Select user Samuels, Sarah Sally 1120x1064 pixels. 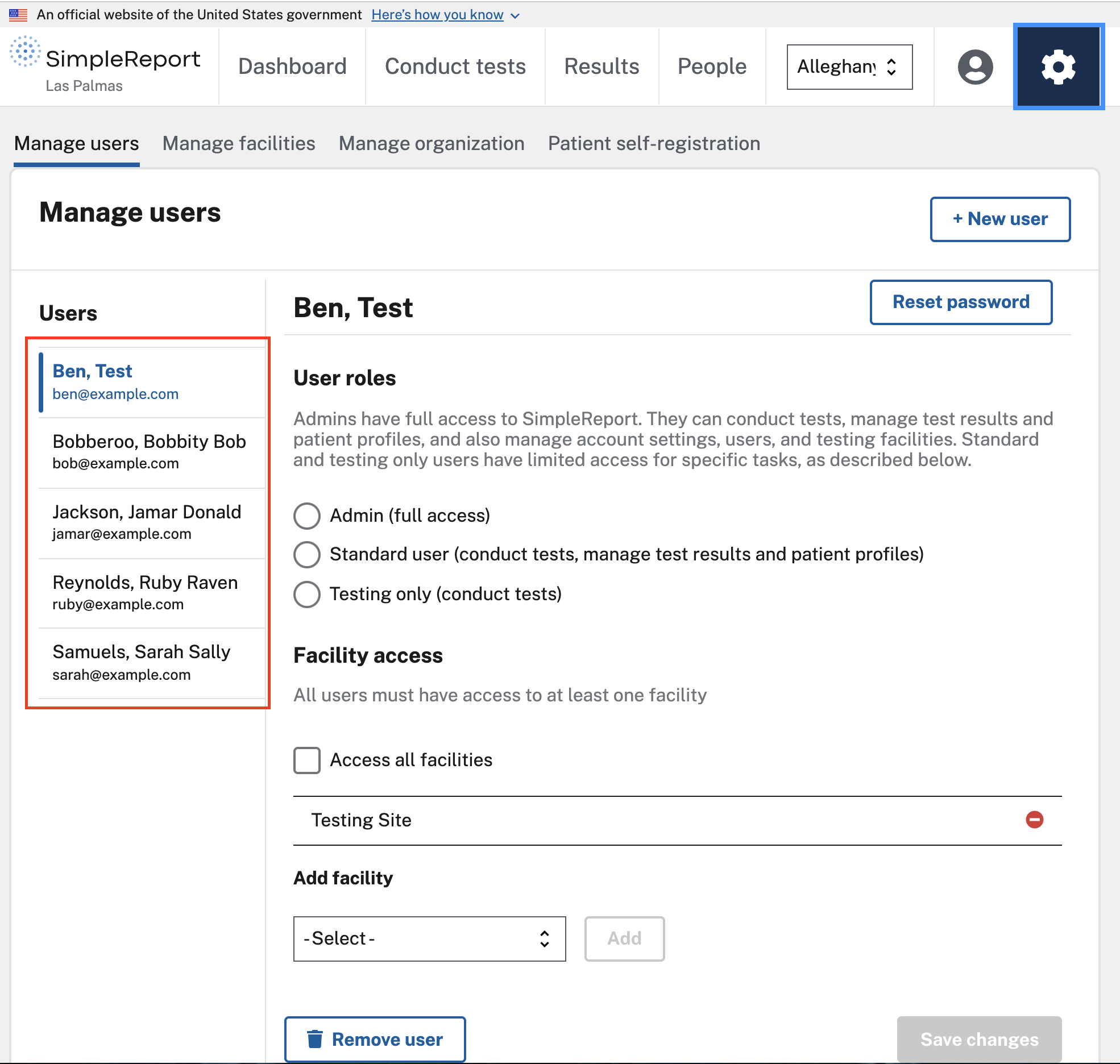(x=152, y=663)
